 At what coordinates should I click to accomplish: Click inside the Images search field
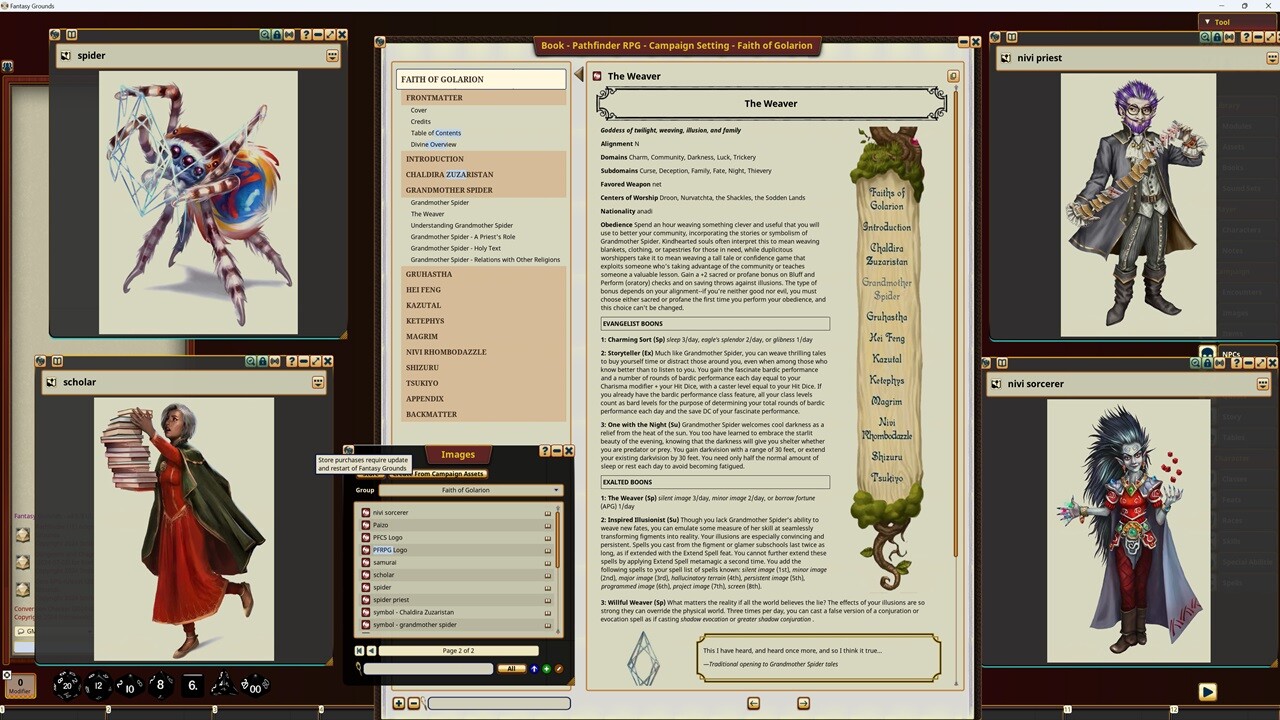click(430, 668)
